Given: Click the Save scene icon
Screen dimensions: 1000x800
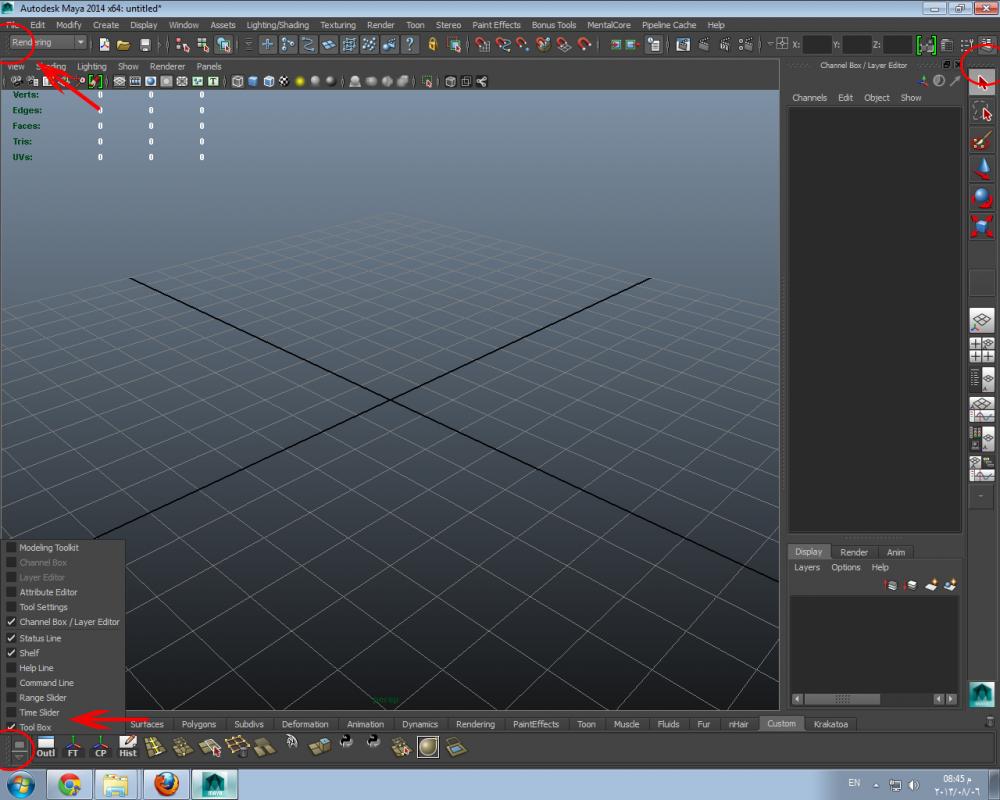Looking at the screenshot, I should pyautogui.click(x=145, y=45).
